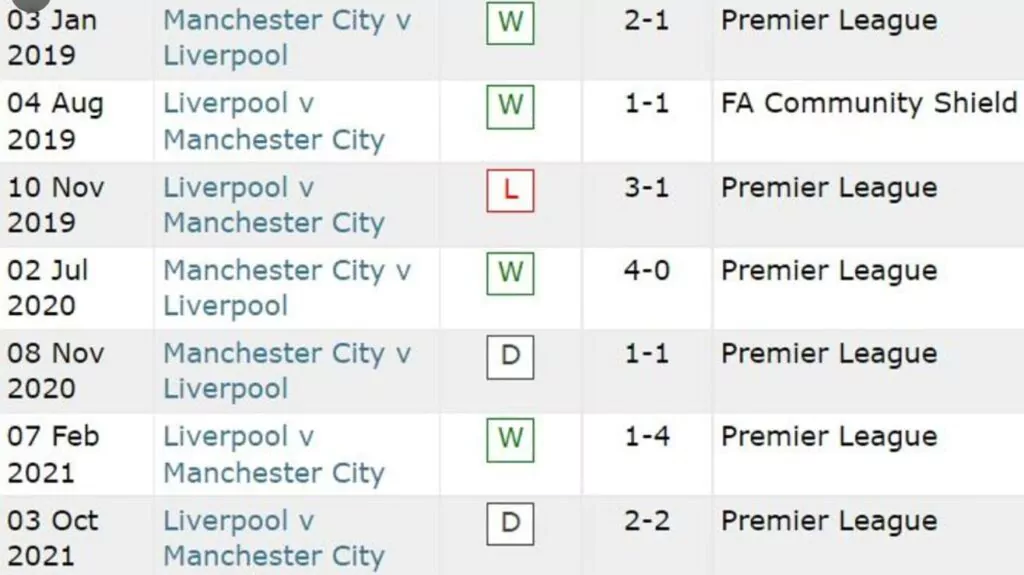The height and width of the screenshot is (575, 1024).
Task: Click the 3-1 score
Action: (647, 188)
